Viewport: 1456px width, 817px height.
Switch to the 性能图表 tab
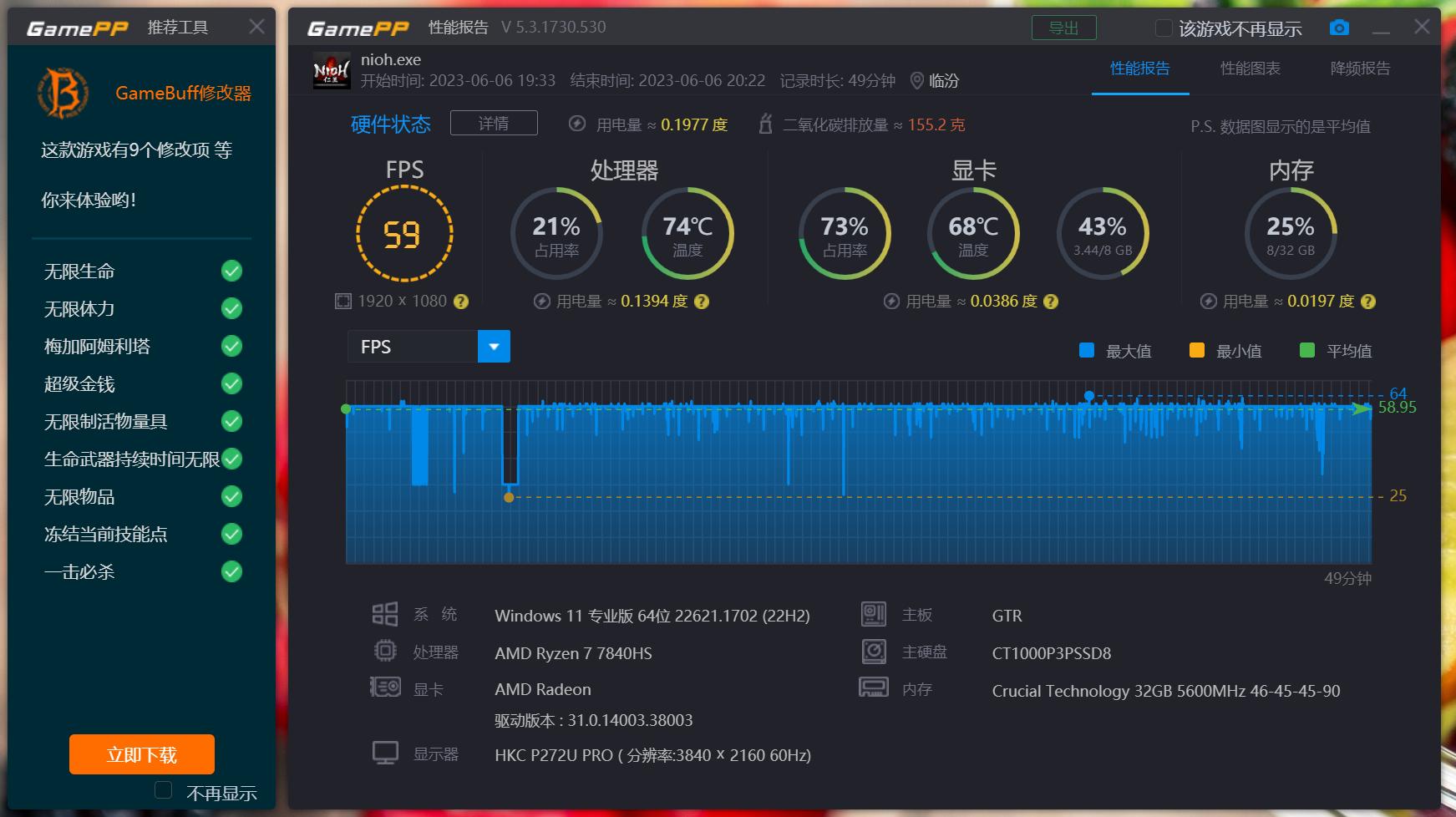(x=1249, y=70)
